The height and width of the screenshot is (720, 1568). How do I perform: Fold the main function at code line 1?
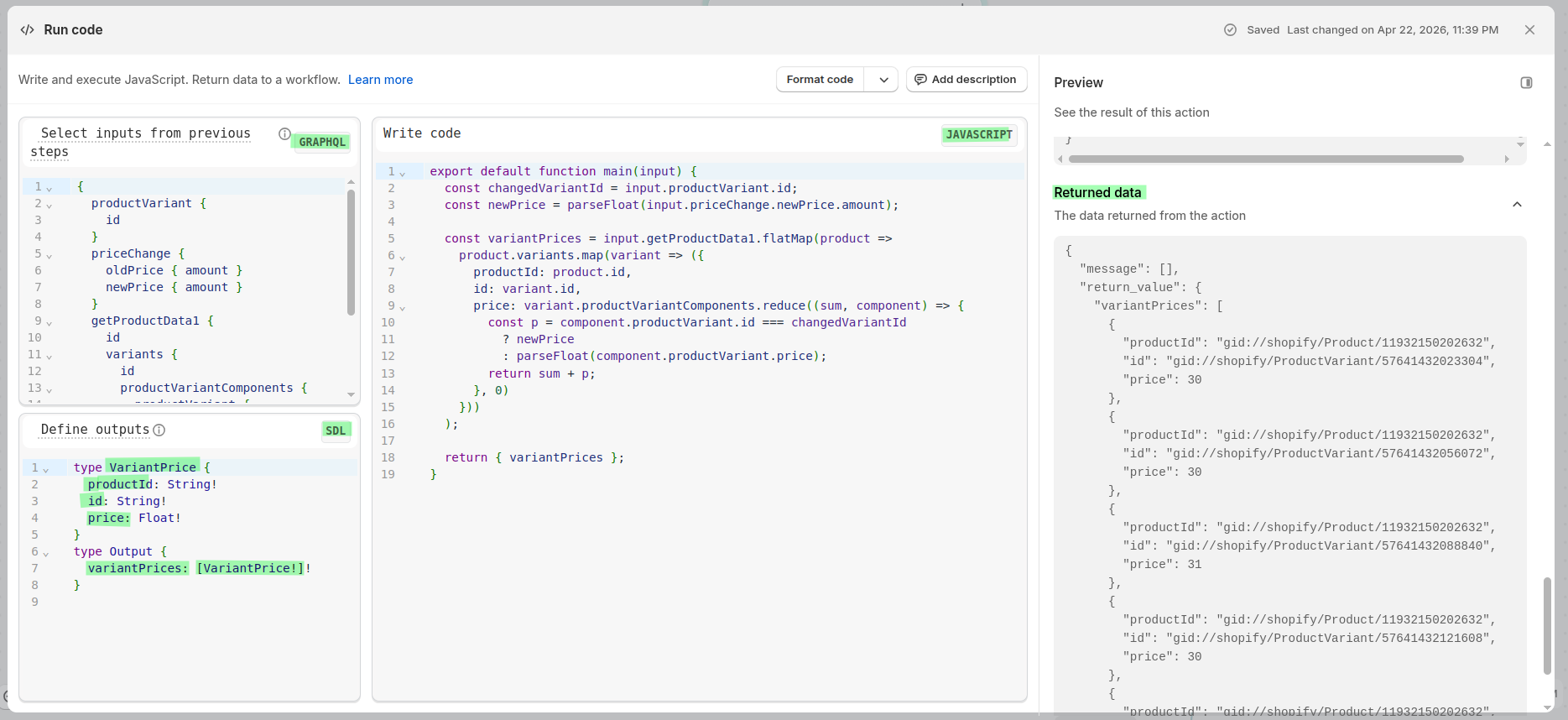pos(403,173)
